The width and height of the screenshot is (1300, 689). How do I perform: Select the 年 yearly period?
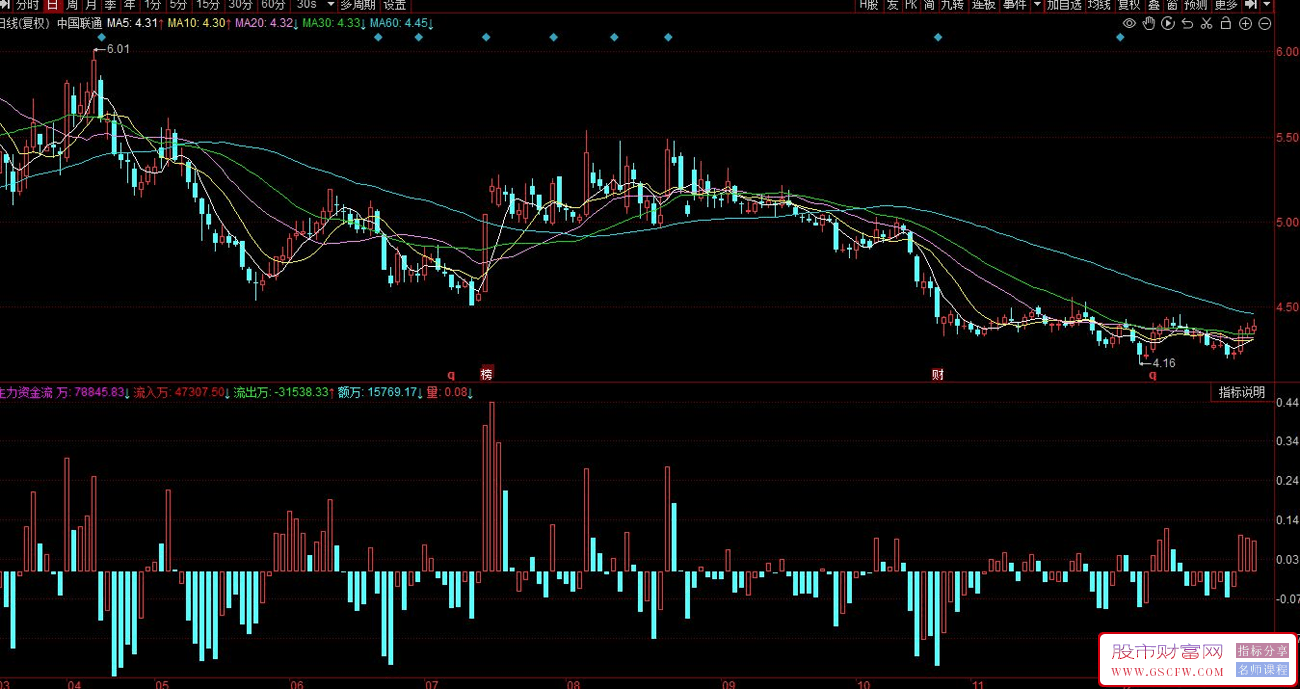click(x=129, y=5)
